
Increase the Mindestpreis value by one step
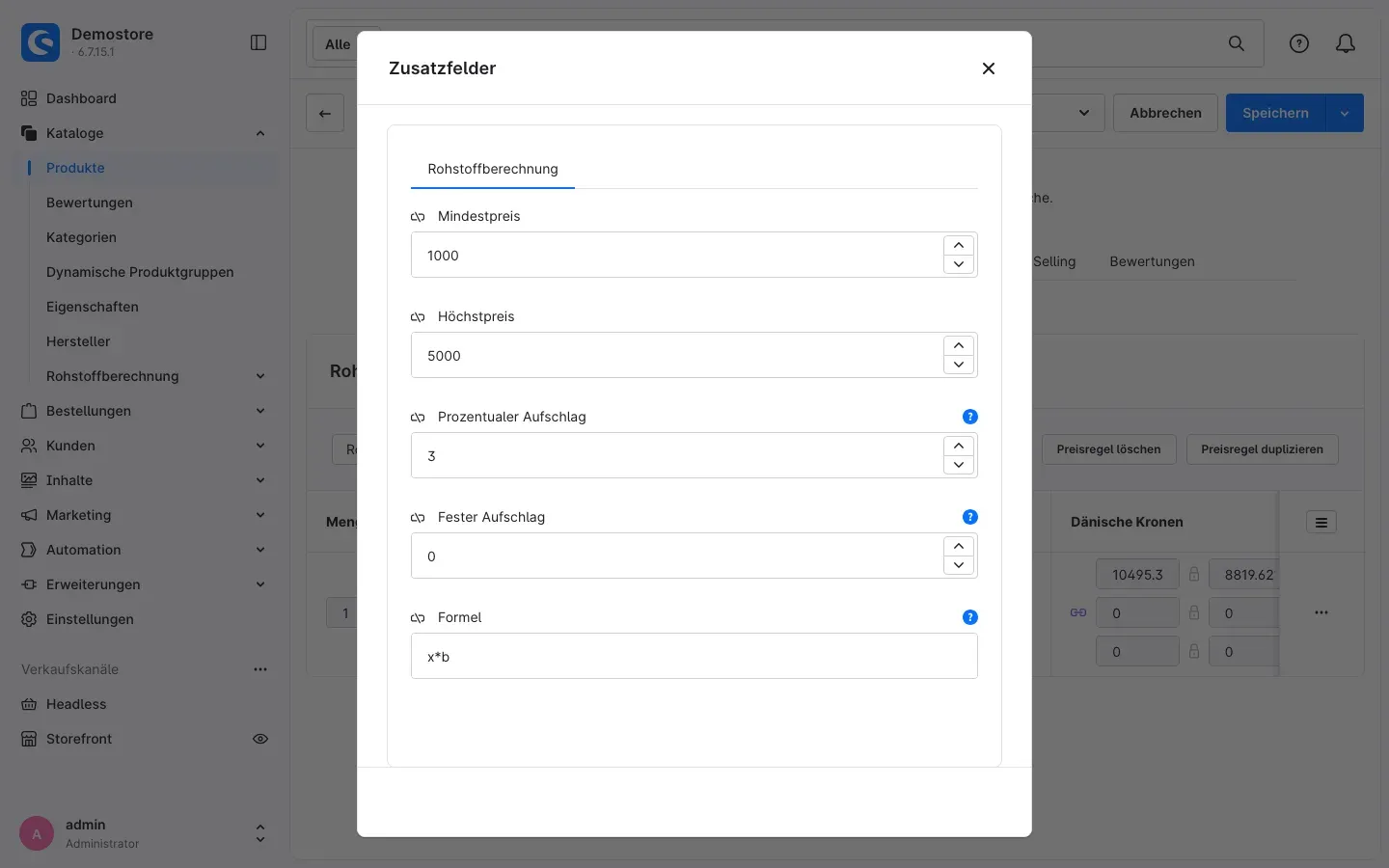pos(959,245)
